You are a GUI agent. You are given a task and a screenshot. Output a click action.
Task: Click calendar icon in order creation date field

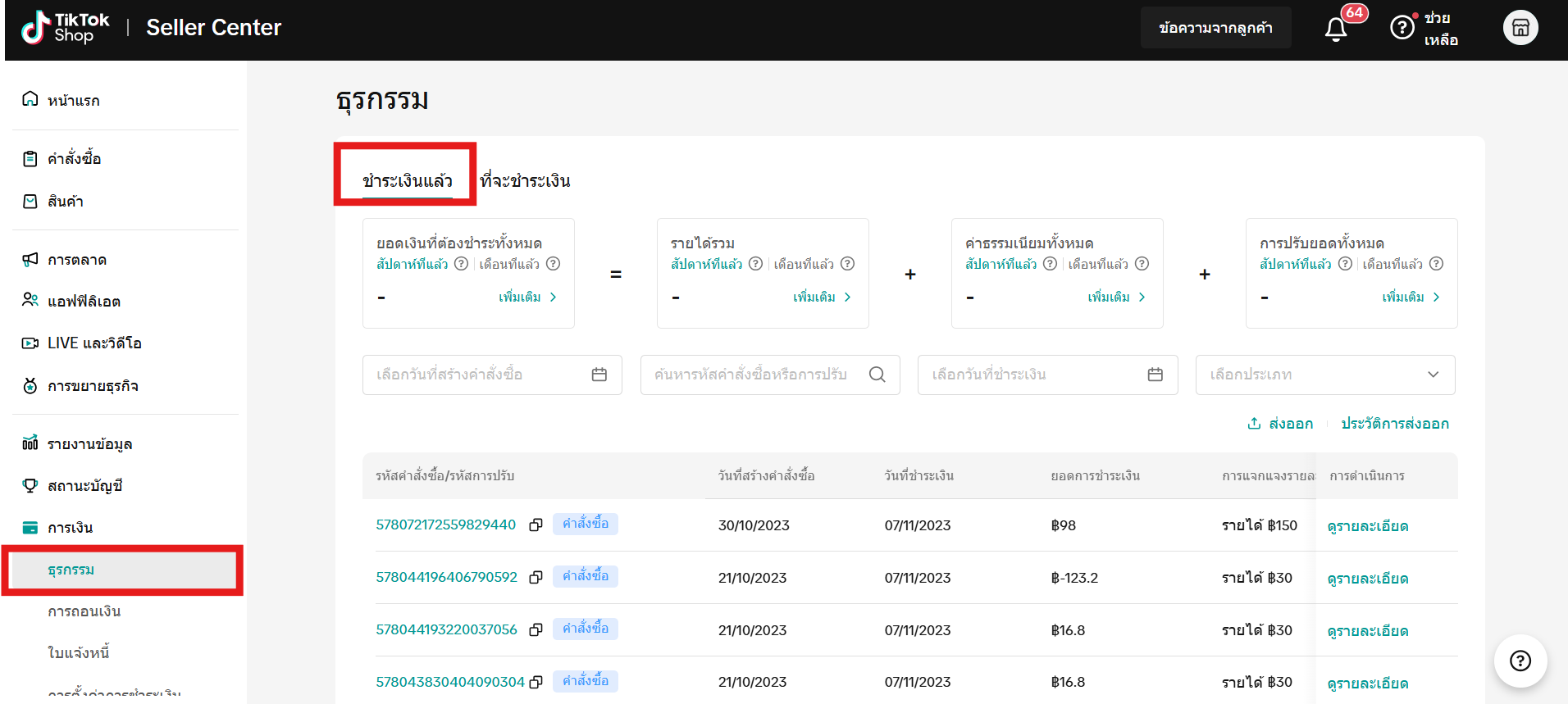click(599, 375)
